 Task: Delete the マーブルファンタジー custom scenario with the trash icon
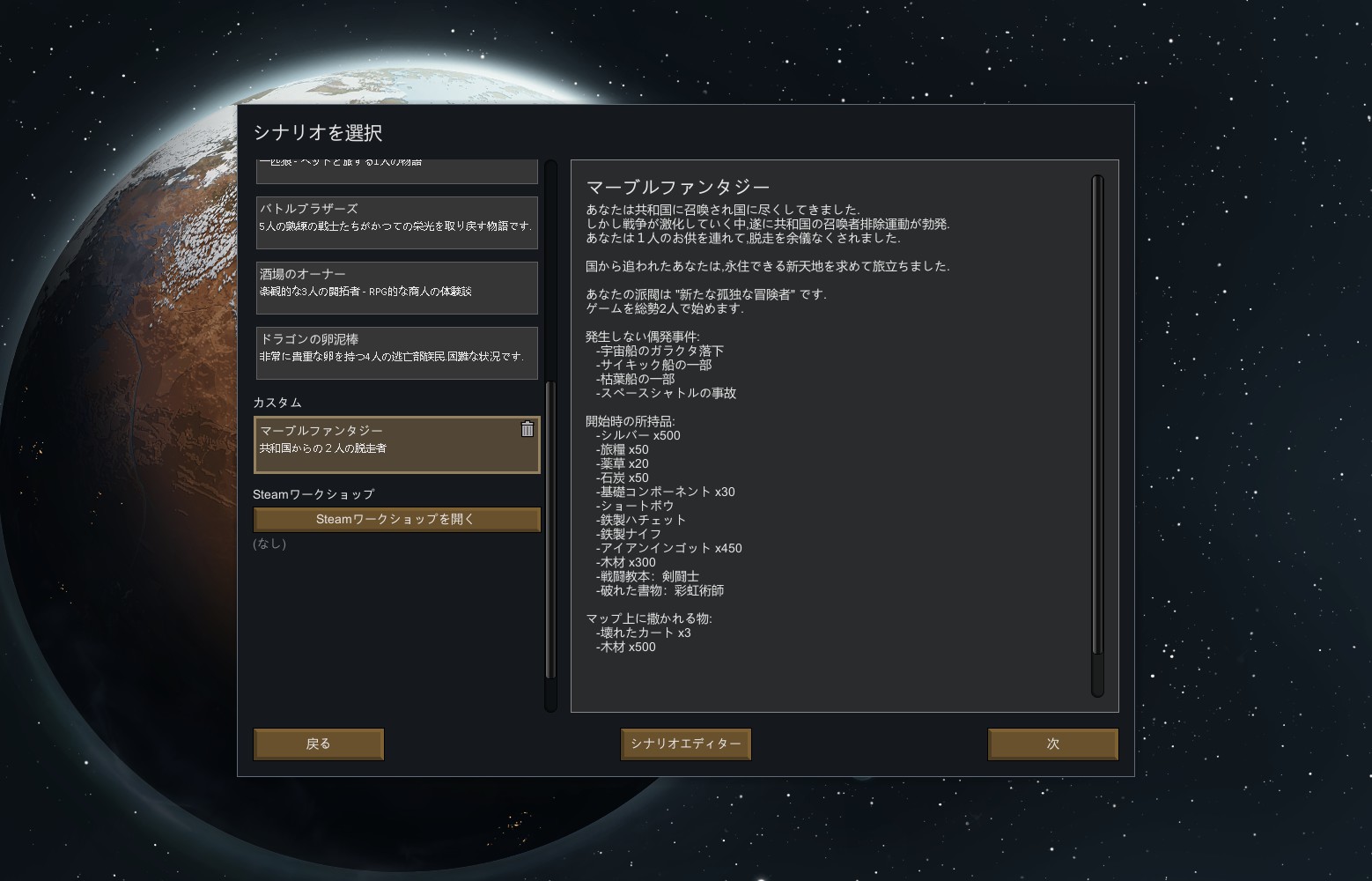[527, 429]
